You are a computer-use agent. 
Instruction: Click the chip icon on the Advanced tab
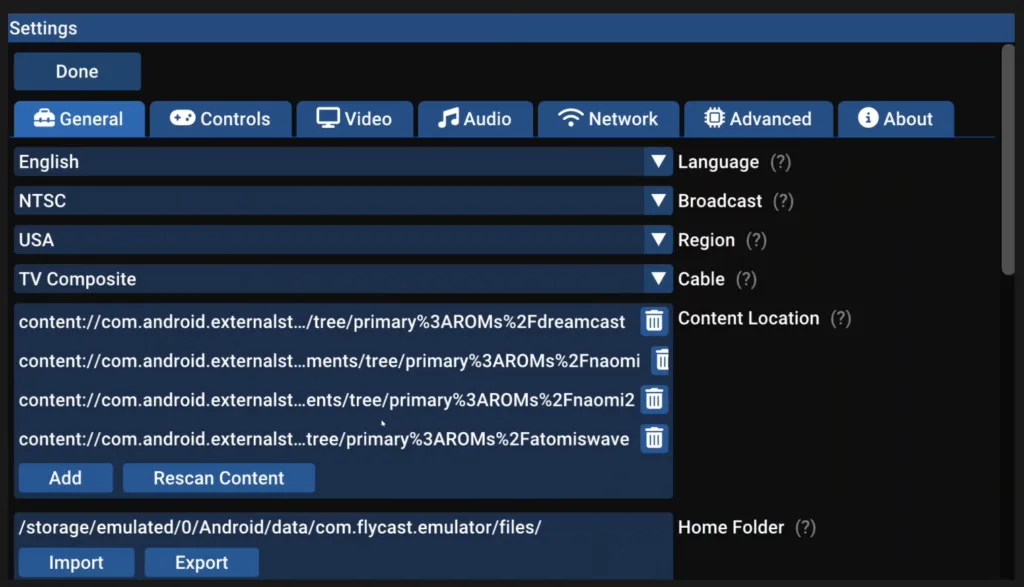(717, 118)
